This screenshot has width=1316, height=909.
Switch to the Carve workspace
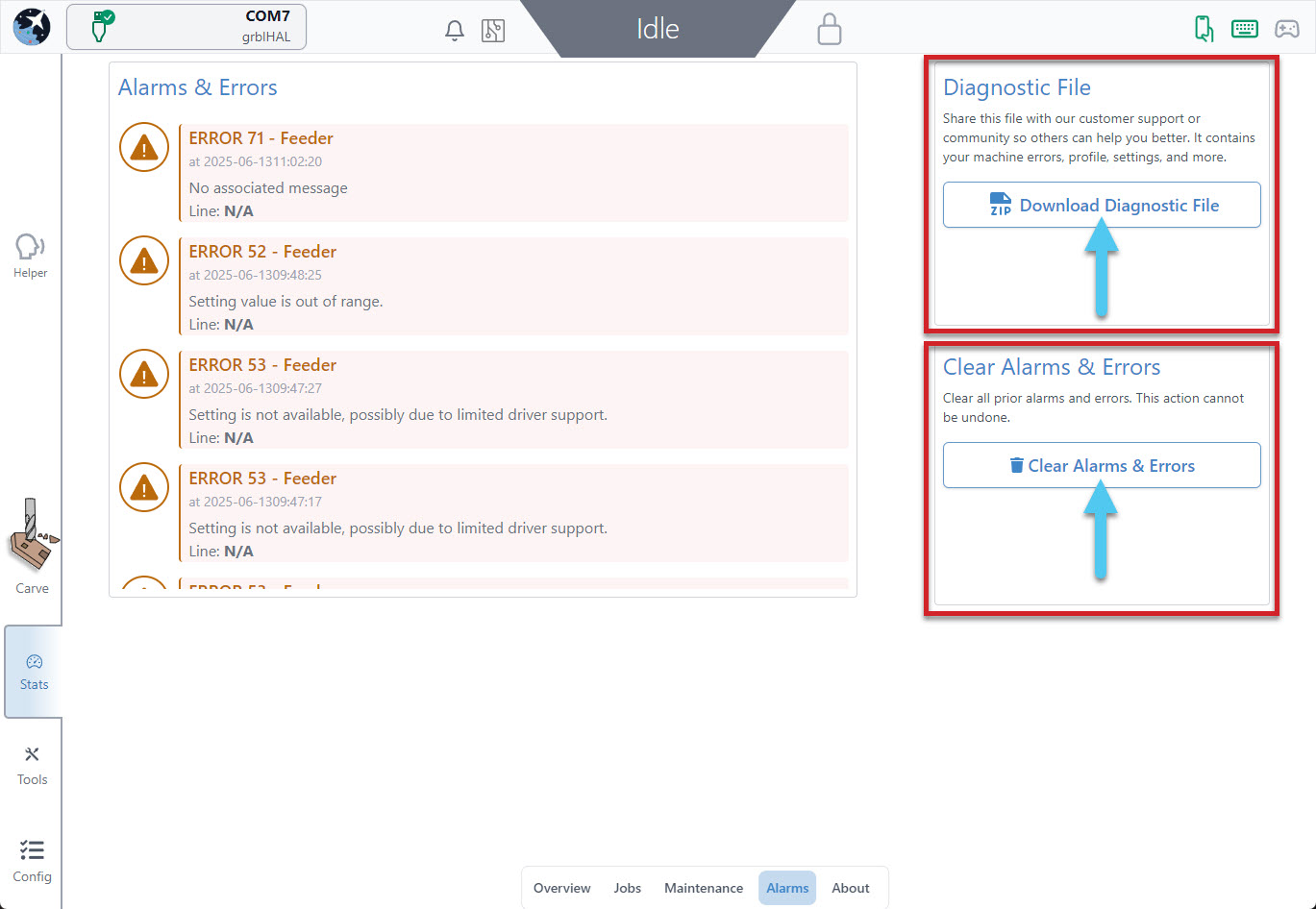click(32, 548)
